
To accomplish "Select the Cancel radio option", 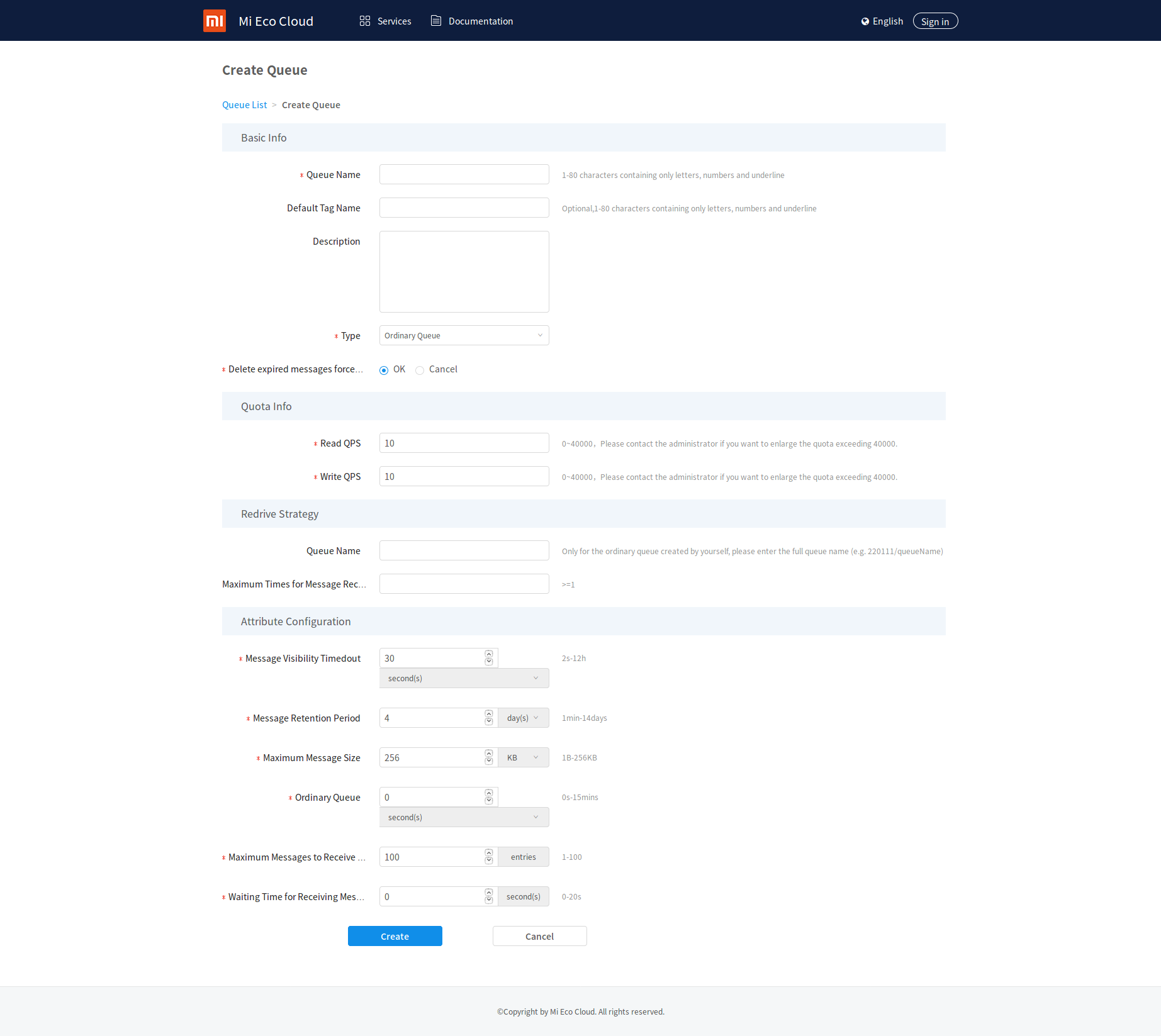I will 420,370.
